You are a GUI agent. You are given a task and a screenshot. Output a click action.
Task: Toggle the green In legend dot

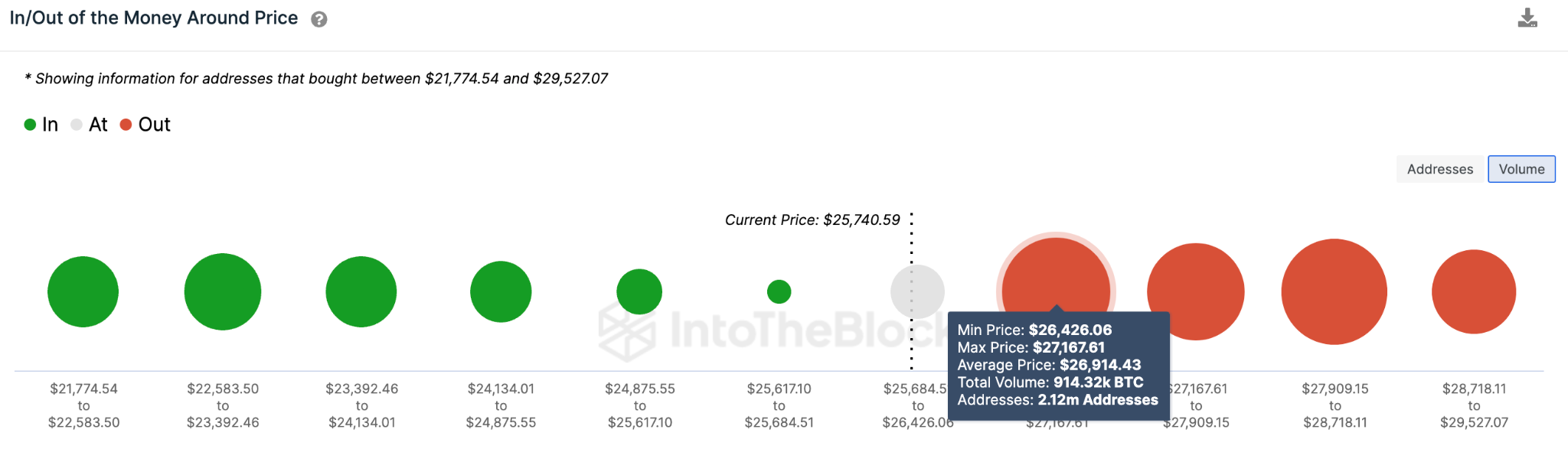pyautogui.click(x=31, y=125)
